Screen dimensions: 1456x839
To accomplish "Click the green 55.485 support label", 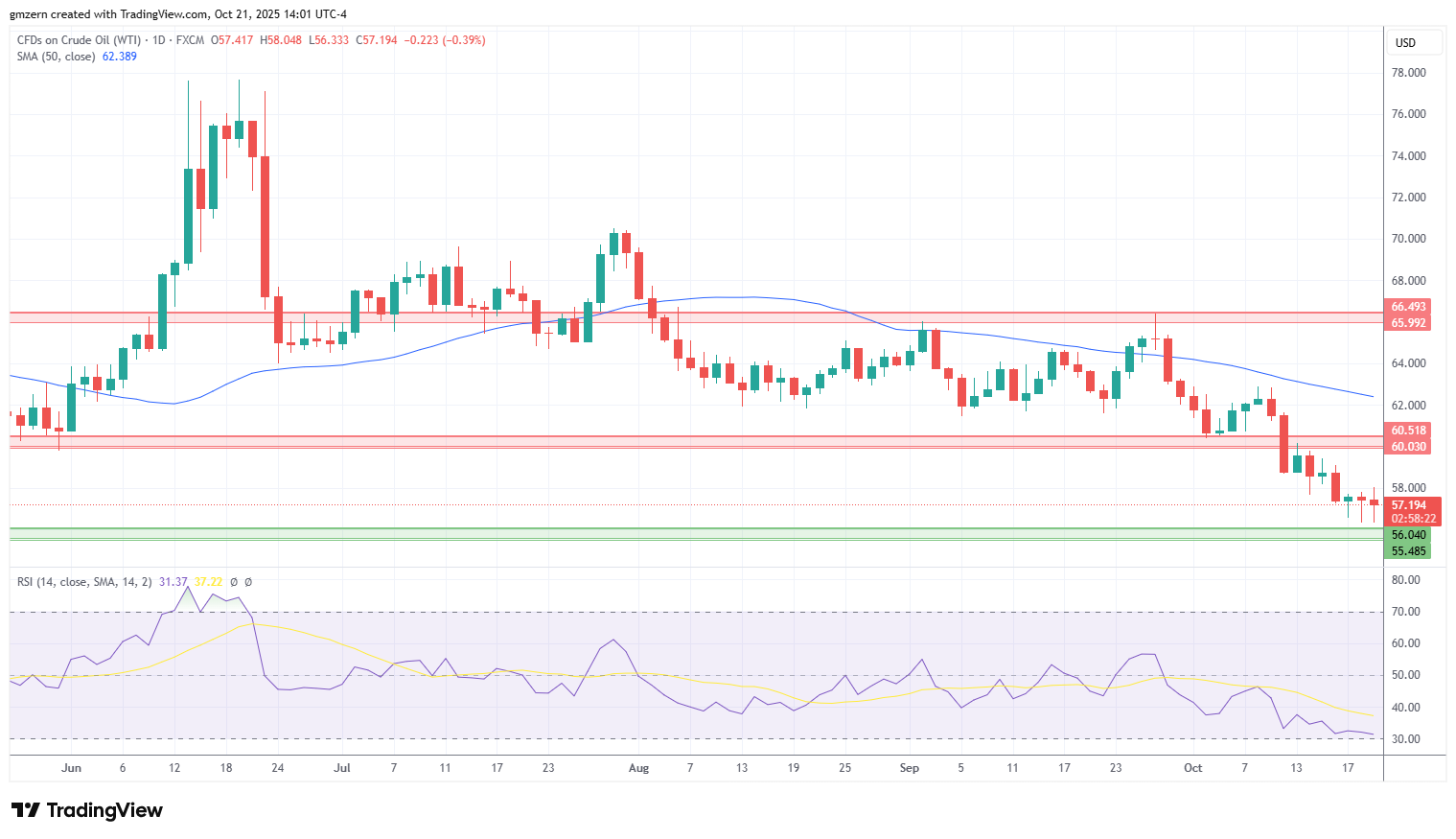I will point(1408,551).
